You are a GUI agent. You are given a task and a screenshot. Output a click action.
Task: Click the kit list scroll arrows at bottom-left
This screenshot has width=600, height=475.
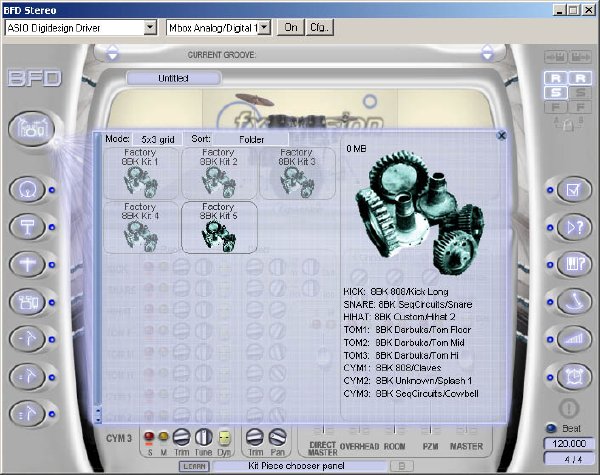(98, 415)
